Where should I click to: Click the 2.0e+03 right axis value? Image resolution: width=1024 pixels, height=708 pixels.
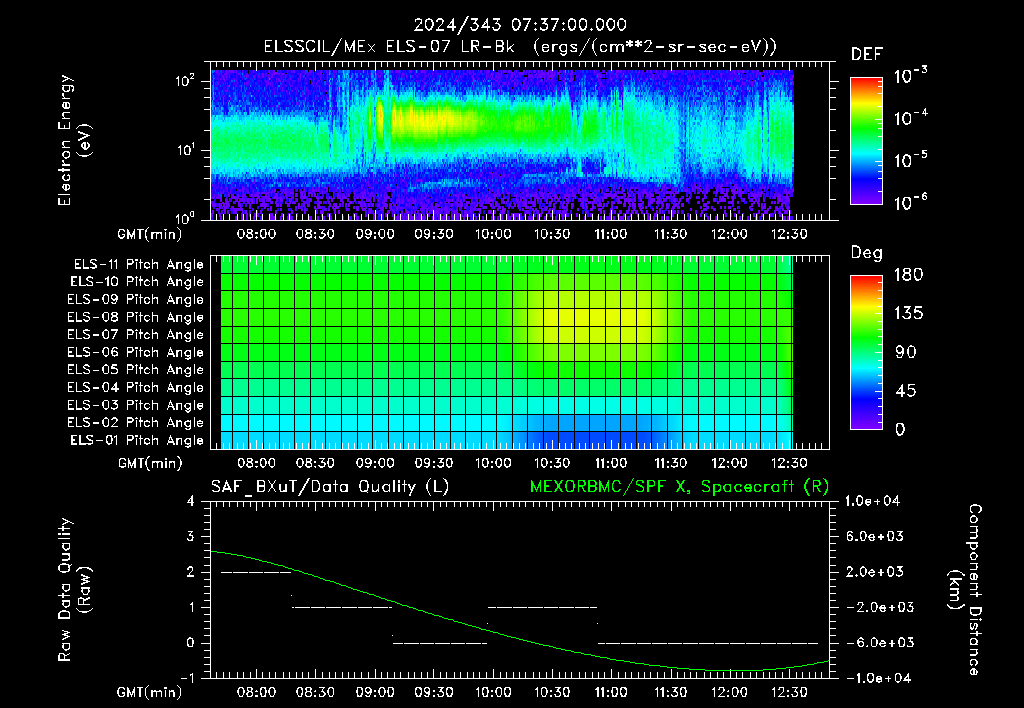(x=875, y=572)
